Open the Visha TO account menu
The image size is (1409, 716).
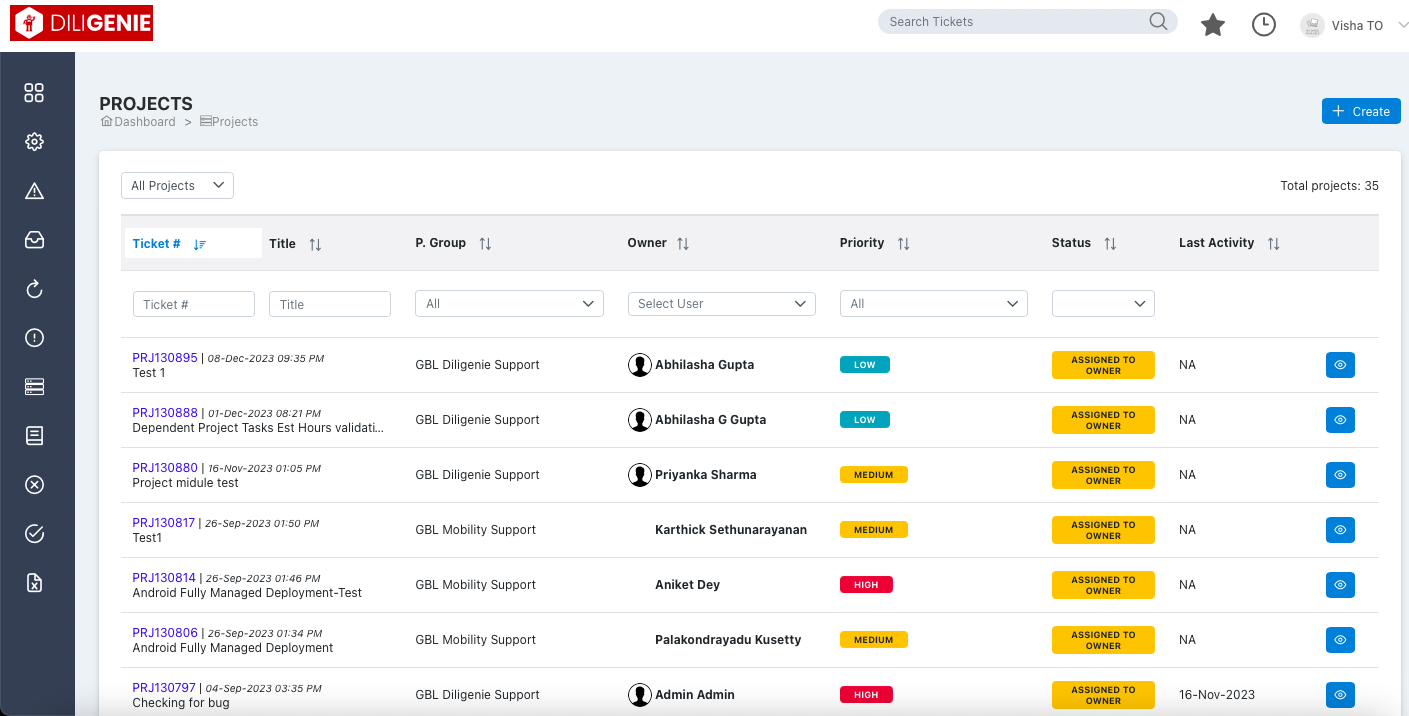(1354, 25)
